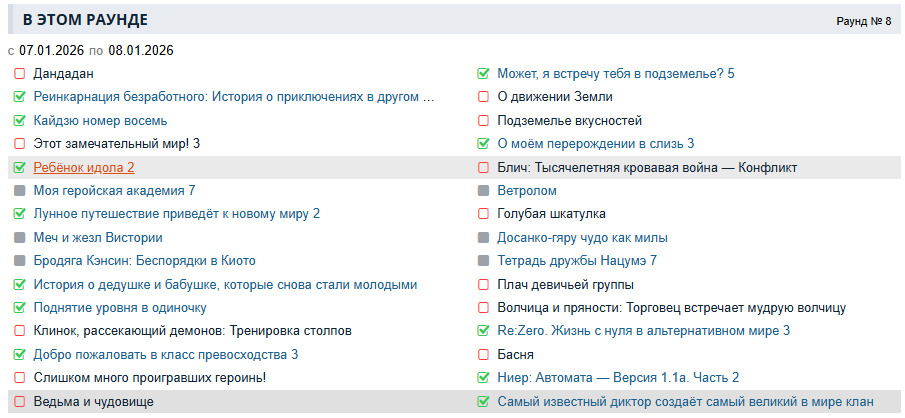Click grey square next to Досанко-гяру чудо как милы

(x=484, y=238)
